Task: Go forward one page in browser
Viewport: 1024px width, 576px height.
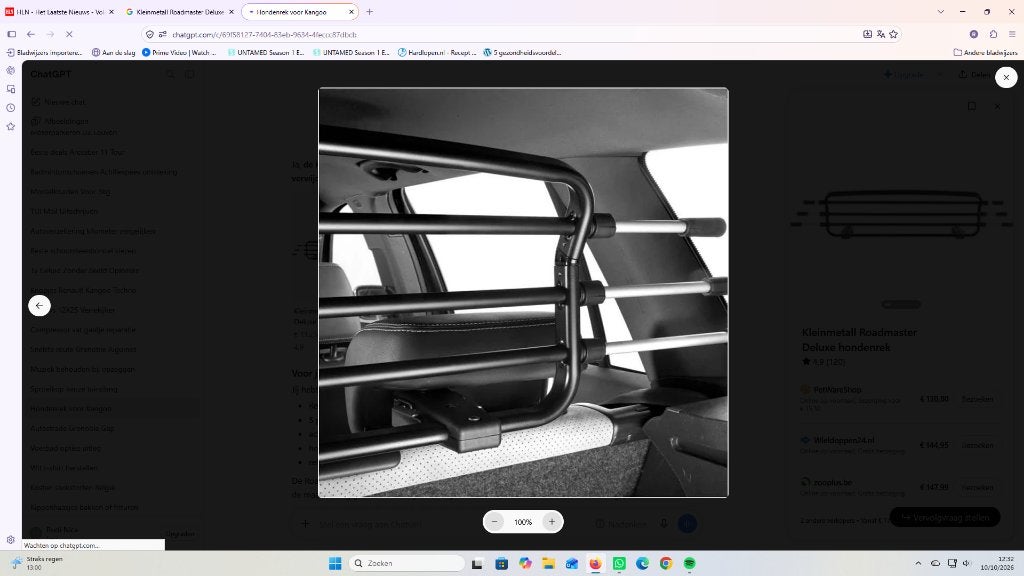Action: [50, 34]
